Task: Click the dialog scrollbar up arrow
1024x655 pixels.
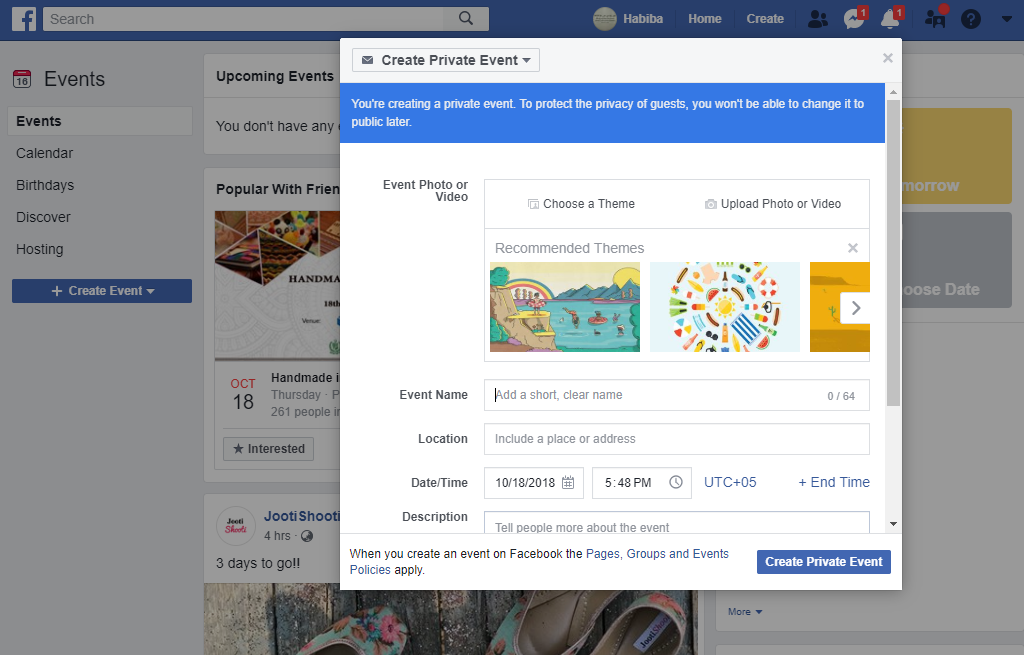Action: tap(893, 92)
